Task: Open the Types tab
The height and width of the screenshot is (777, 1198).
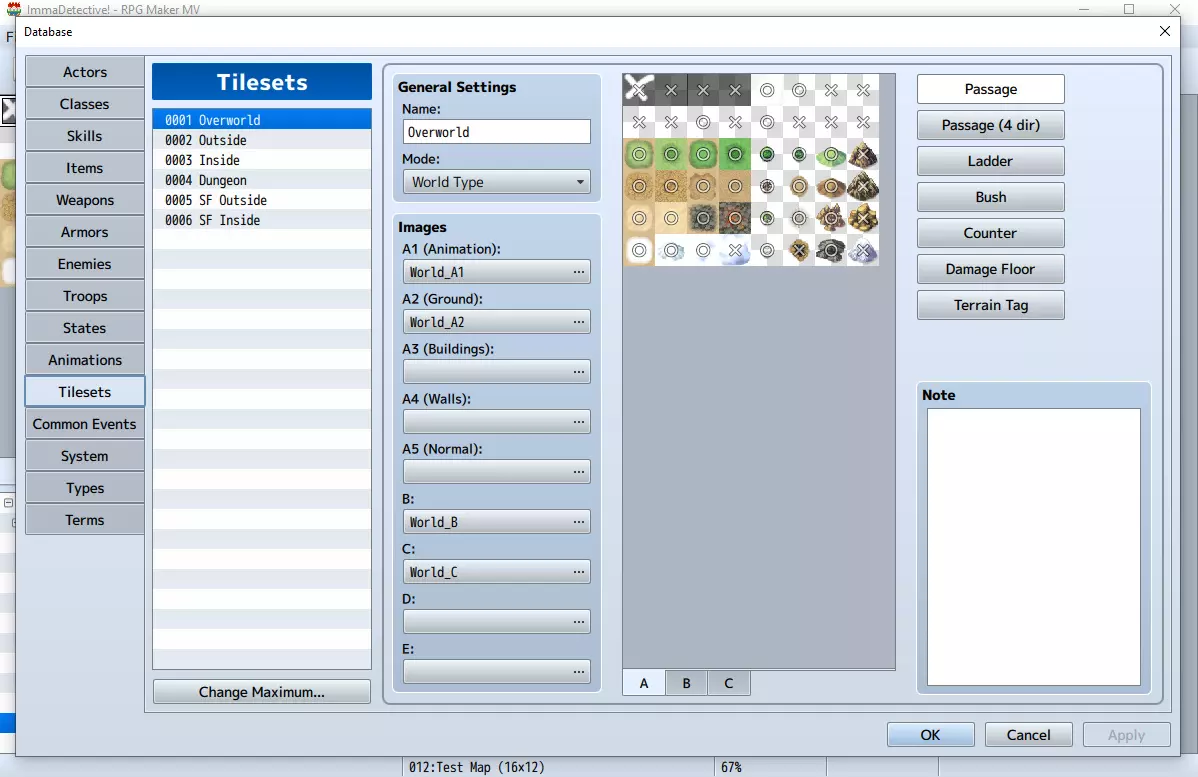Action: 85,488
